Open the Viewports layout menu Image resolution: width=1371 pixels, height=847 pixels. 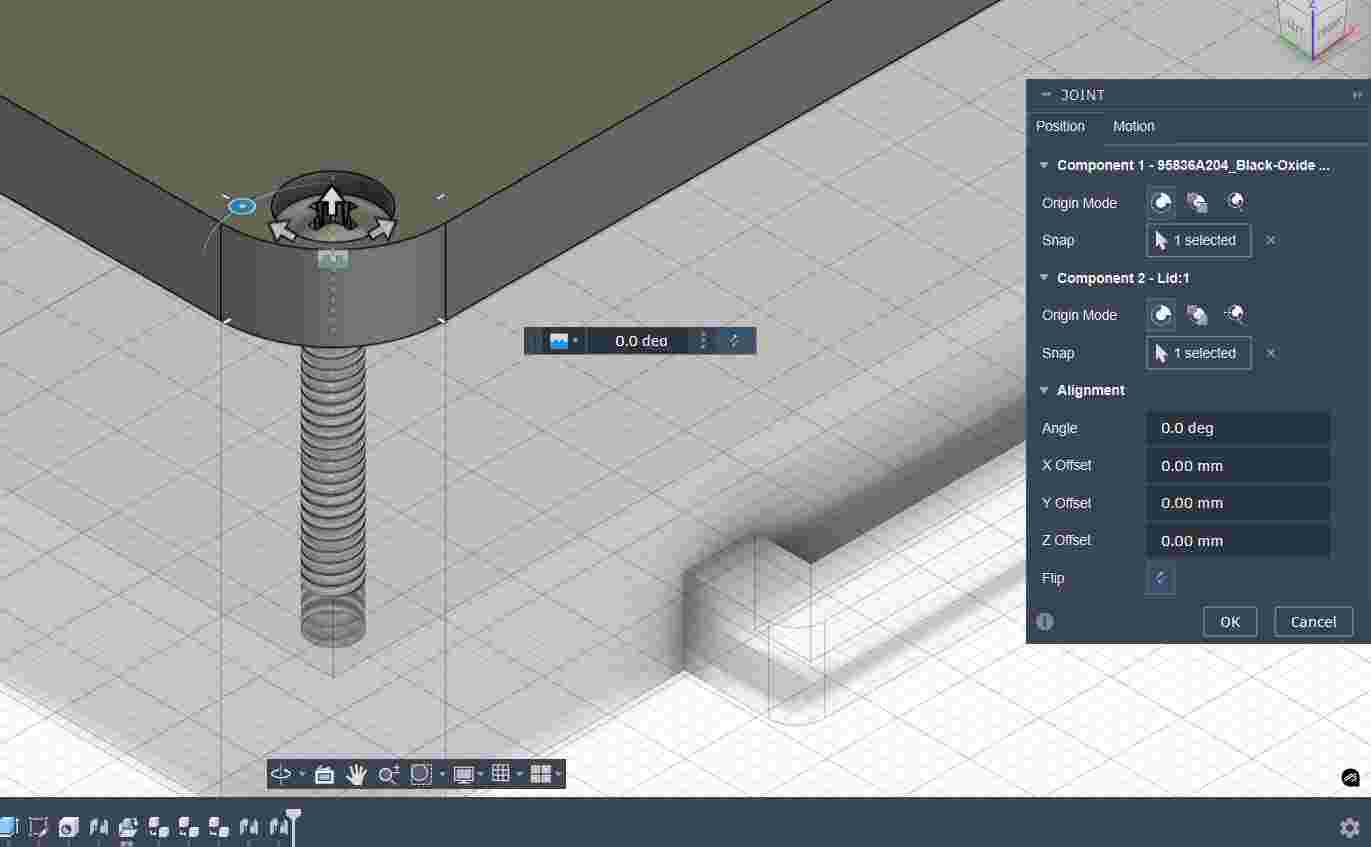click(540, 774)
